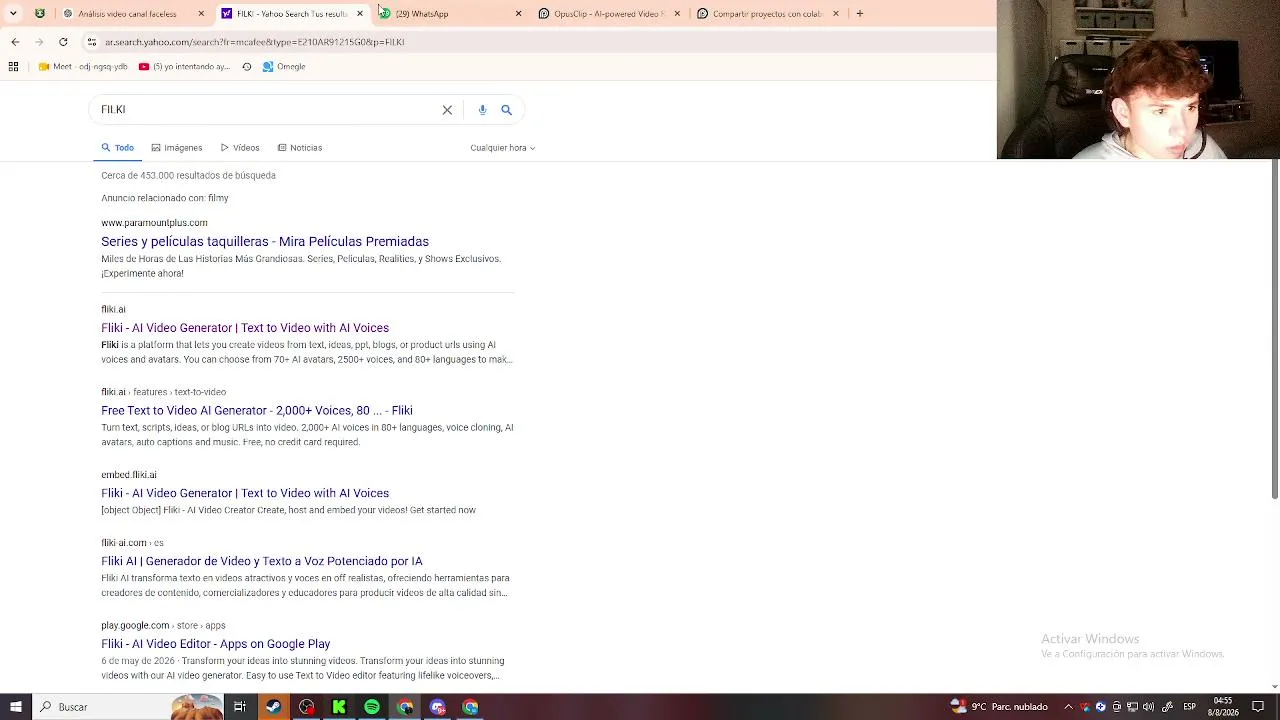Screen dimensions: 1280x720
Task: Open the Paramount Plus ad result
Action: 265,242
